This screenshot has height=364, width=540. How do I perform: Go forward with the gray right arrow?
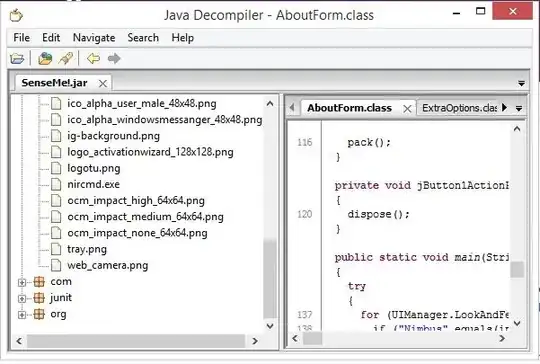[x=114, y=59]
